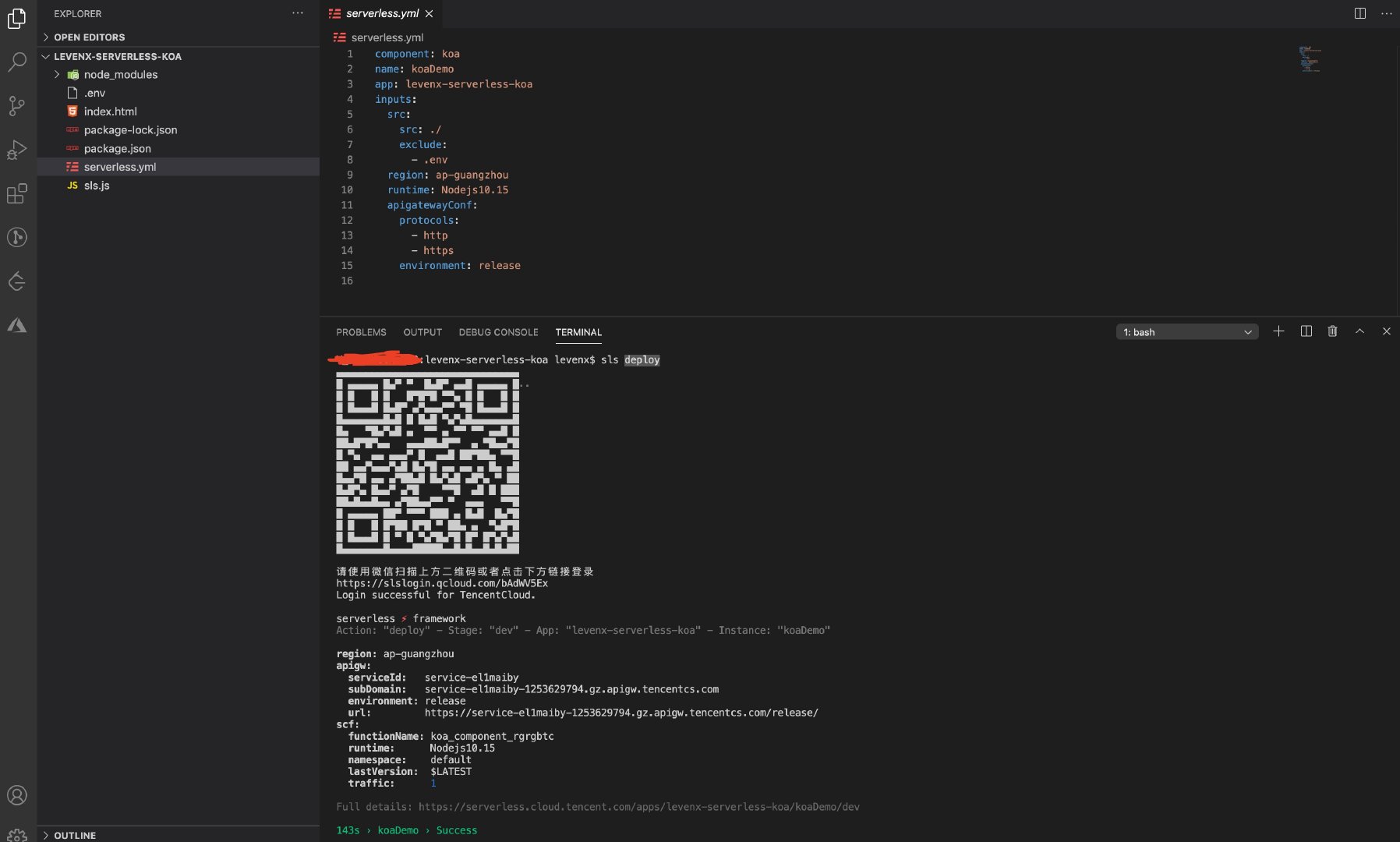Expand the node_modules folder
Image resolution: width=1400 pixels, height=842 pixels.
[x=179, y=74]
